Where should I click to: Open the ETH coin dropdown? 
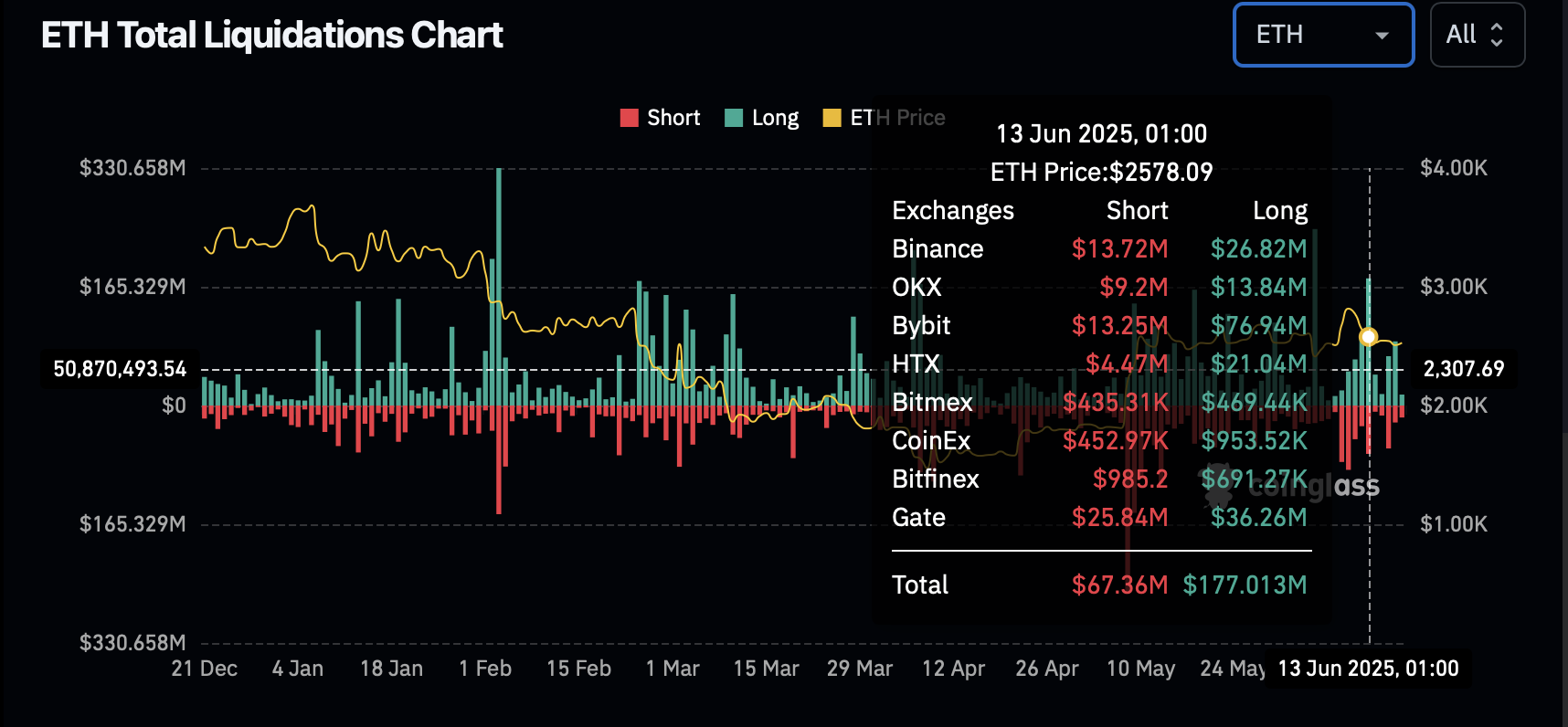pos(1323,35)
